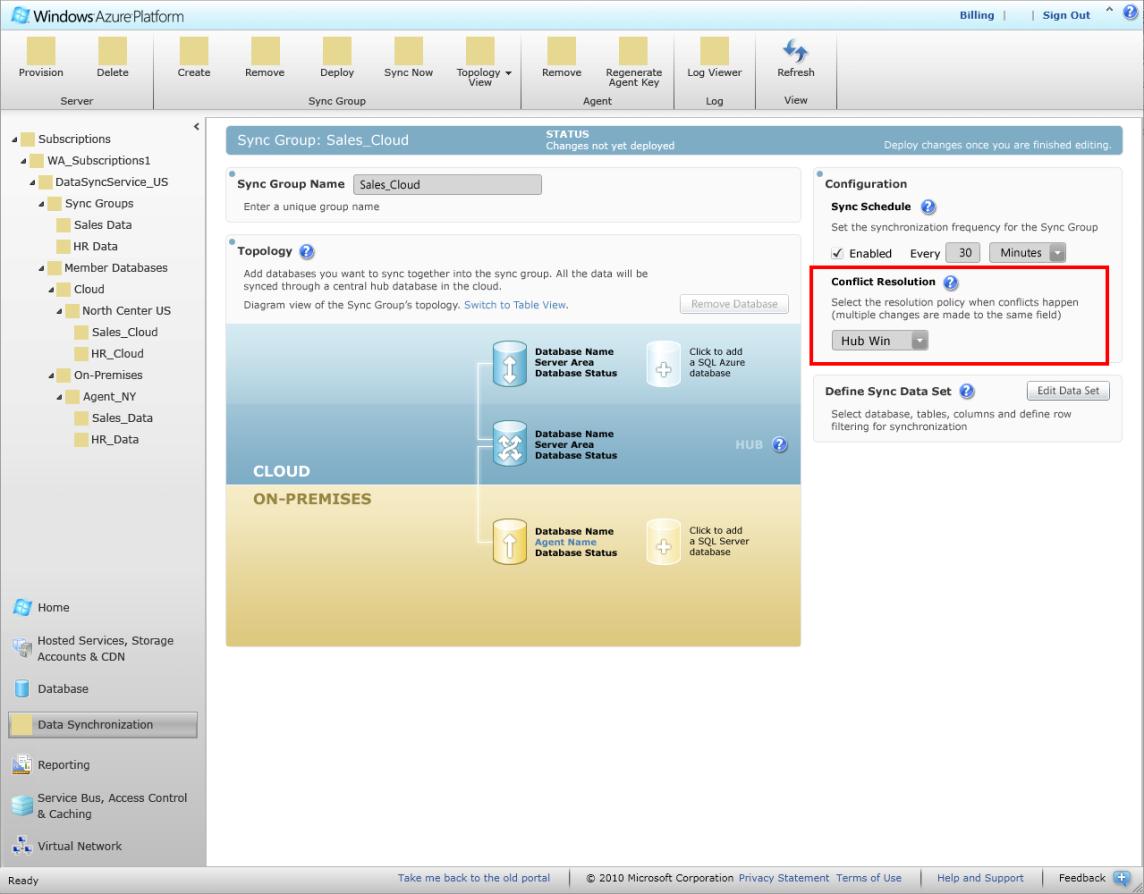Click the Sync Now toolbar icon
The image size is (1144, 894).
click(x=409, y=51)
